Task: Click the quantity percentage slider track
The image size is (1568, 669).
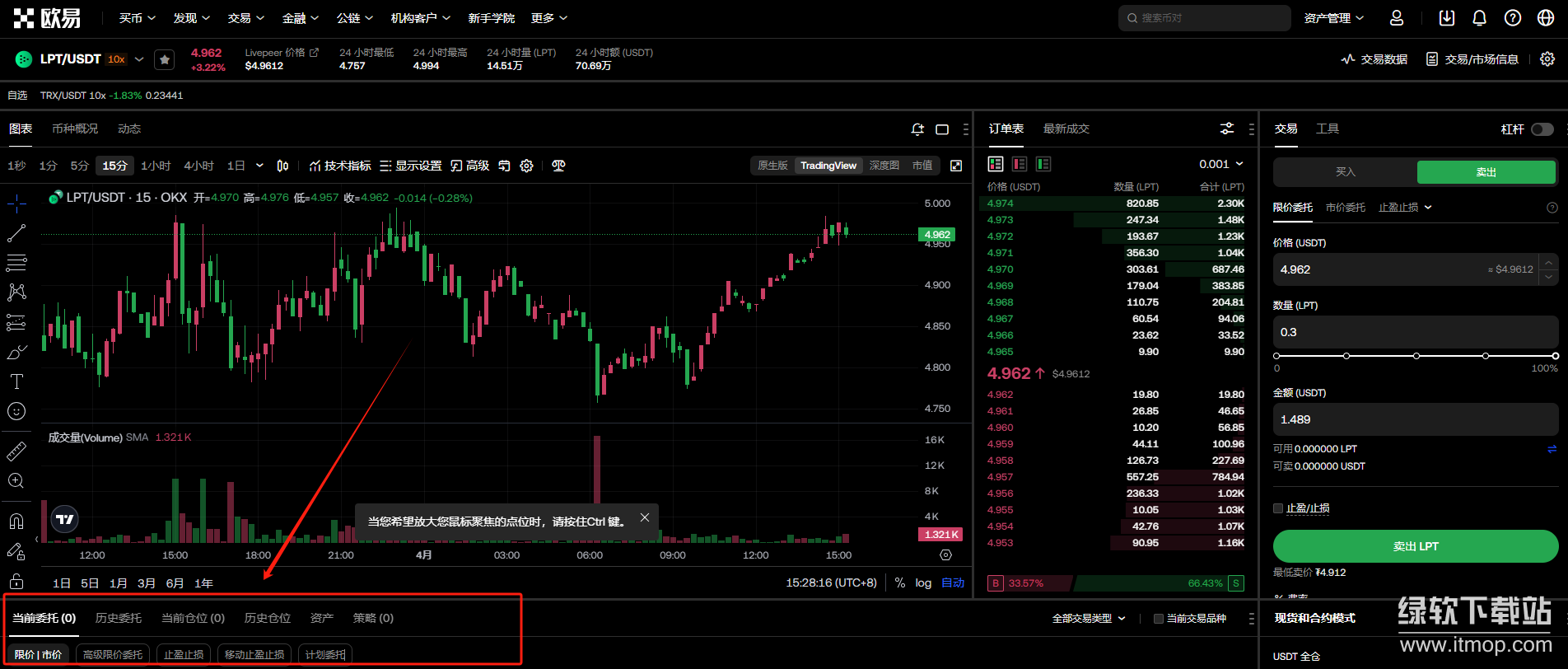Action: (1415, 356)
